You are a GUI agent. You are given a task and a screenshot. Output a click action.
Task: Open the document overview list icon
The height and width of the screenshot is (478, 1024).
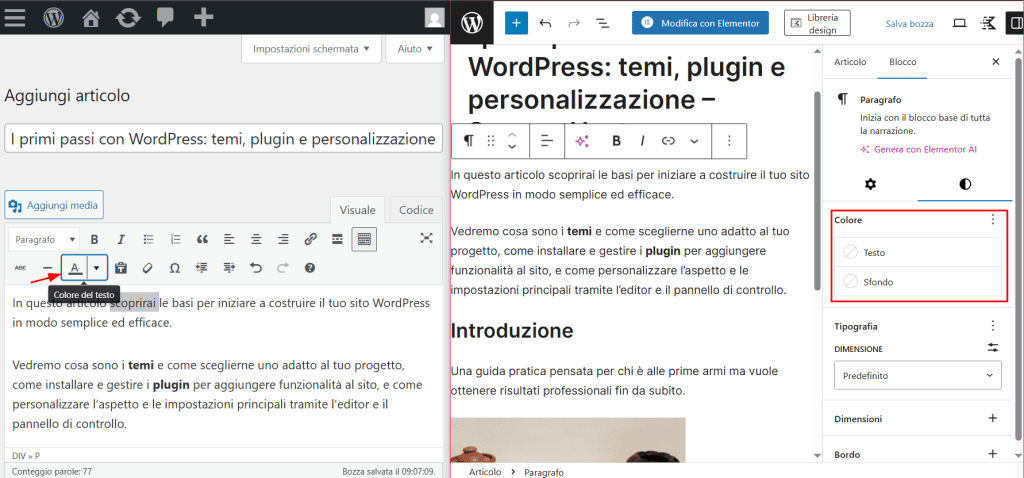603,22
